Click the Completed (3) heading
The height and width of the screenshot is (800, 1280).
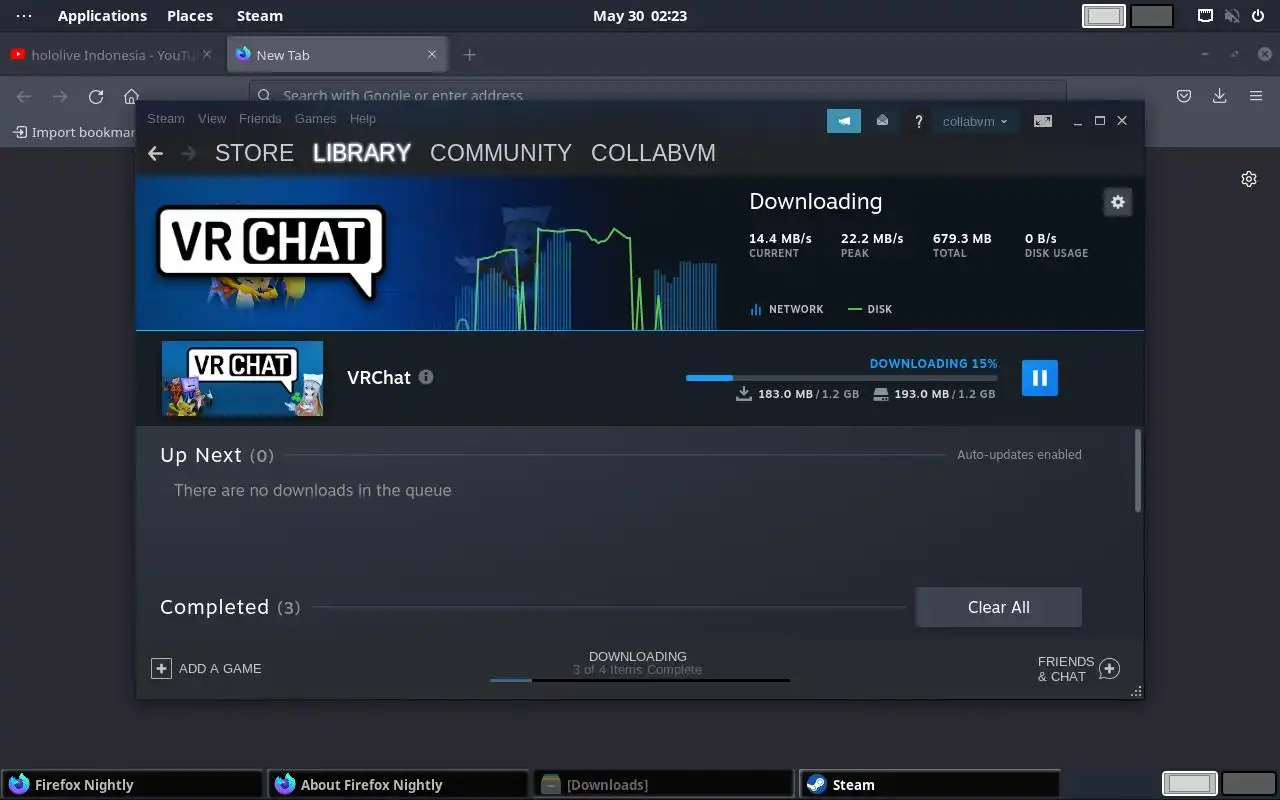(x=230, y=607)
